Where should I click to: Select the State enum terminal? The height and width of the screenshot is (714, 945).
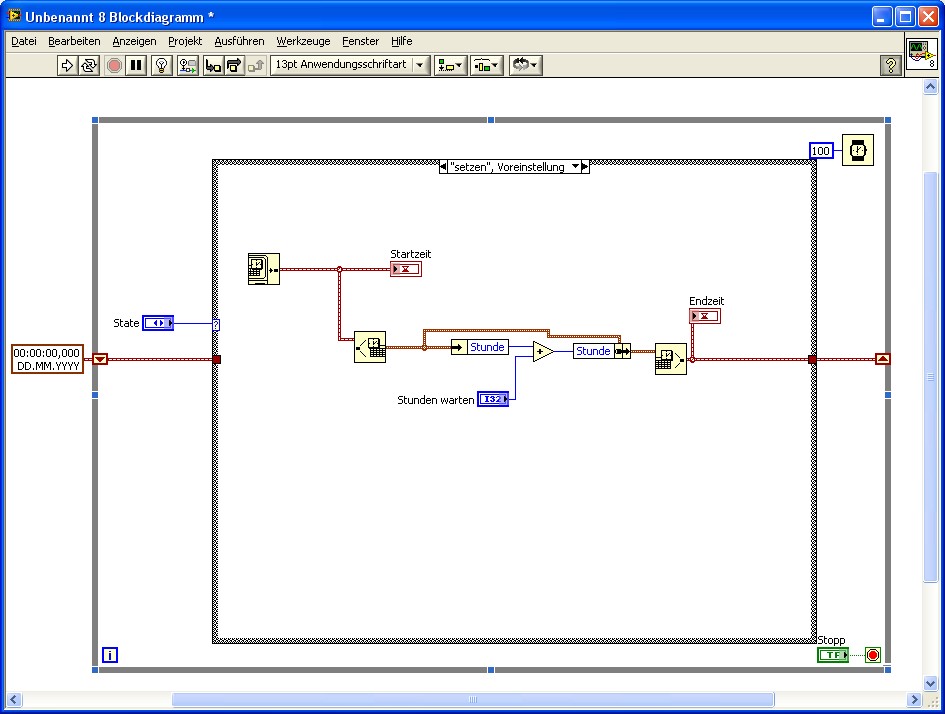[158, 323]
